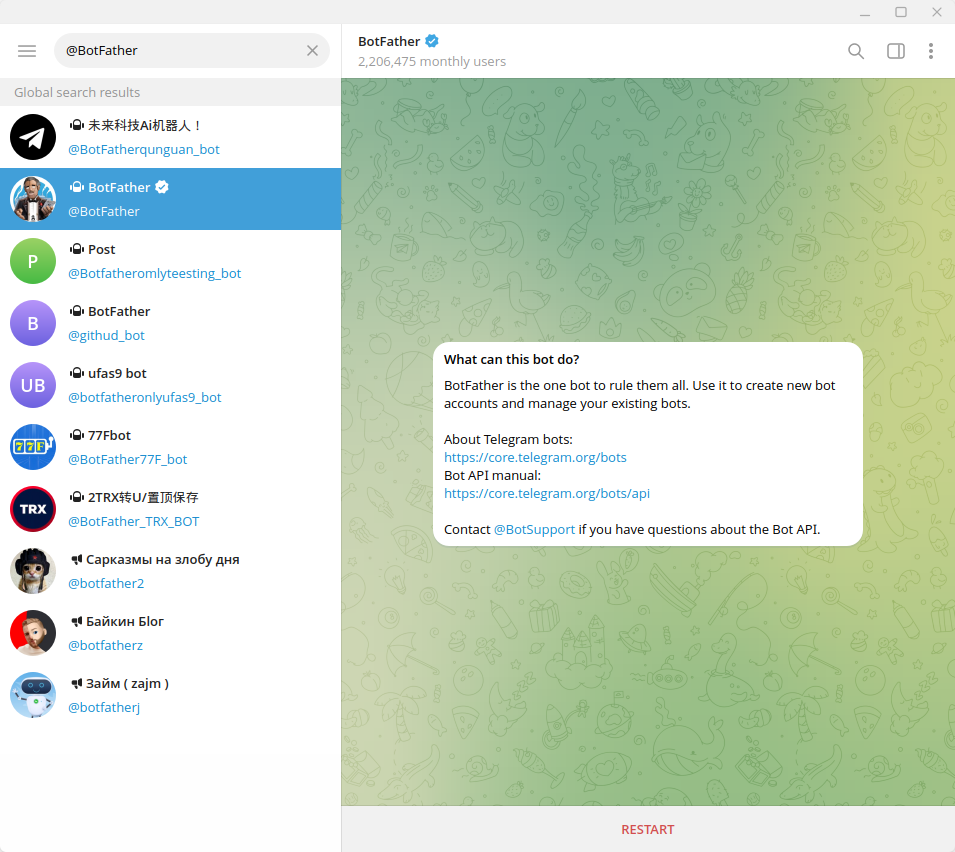This screenshot has height=852, width=955.
Task: Click the Global search results header
Action: [171, 93]
